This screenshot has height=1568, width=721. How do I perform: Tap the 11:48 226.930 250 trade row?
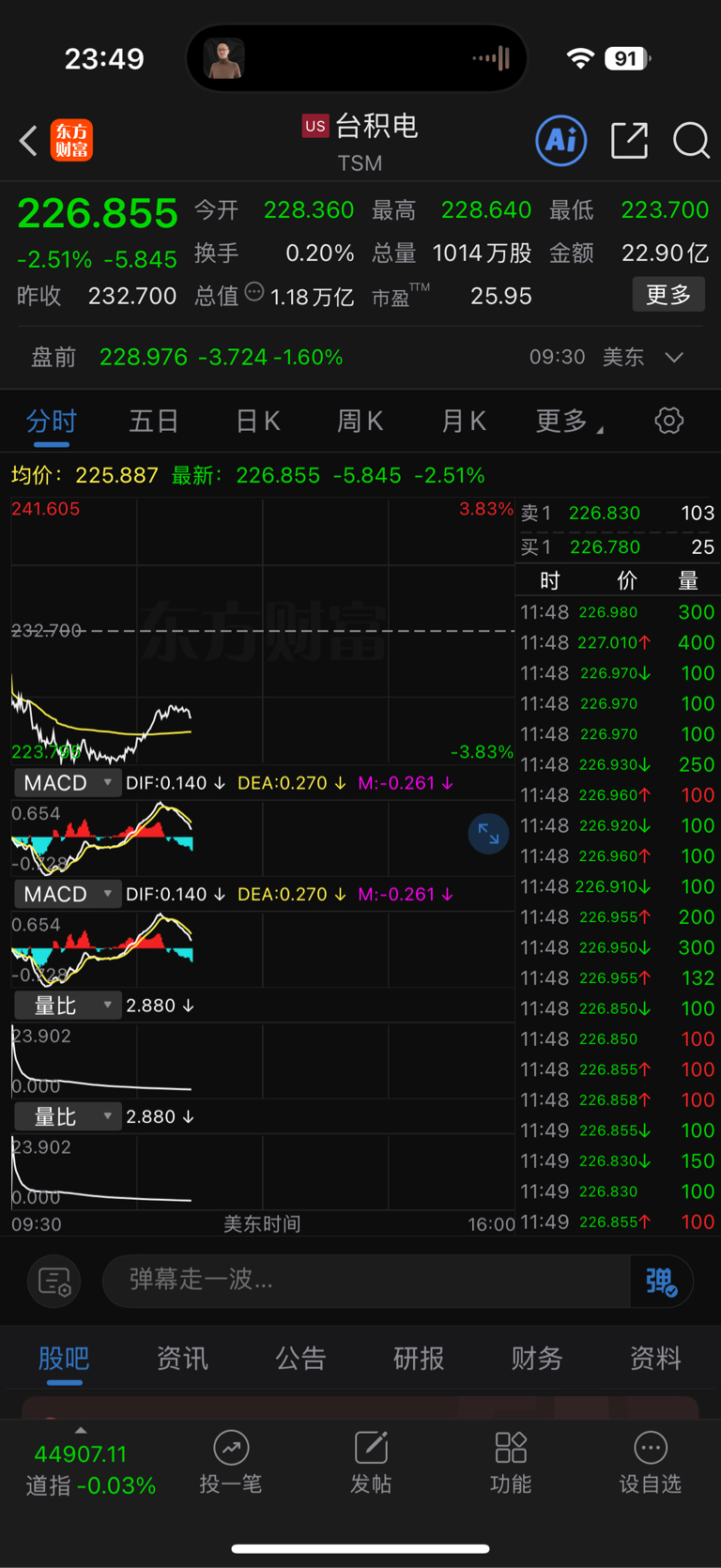(618, 764)
